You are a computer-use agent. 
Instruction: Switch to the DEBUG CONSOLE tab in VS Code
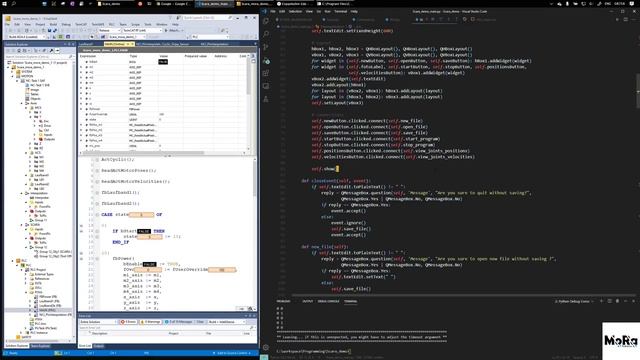pos(329,301)
